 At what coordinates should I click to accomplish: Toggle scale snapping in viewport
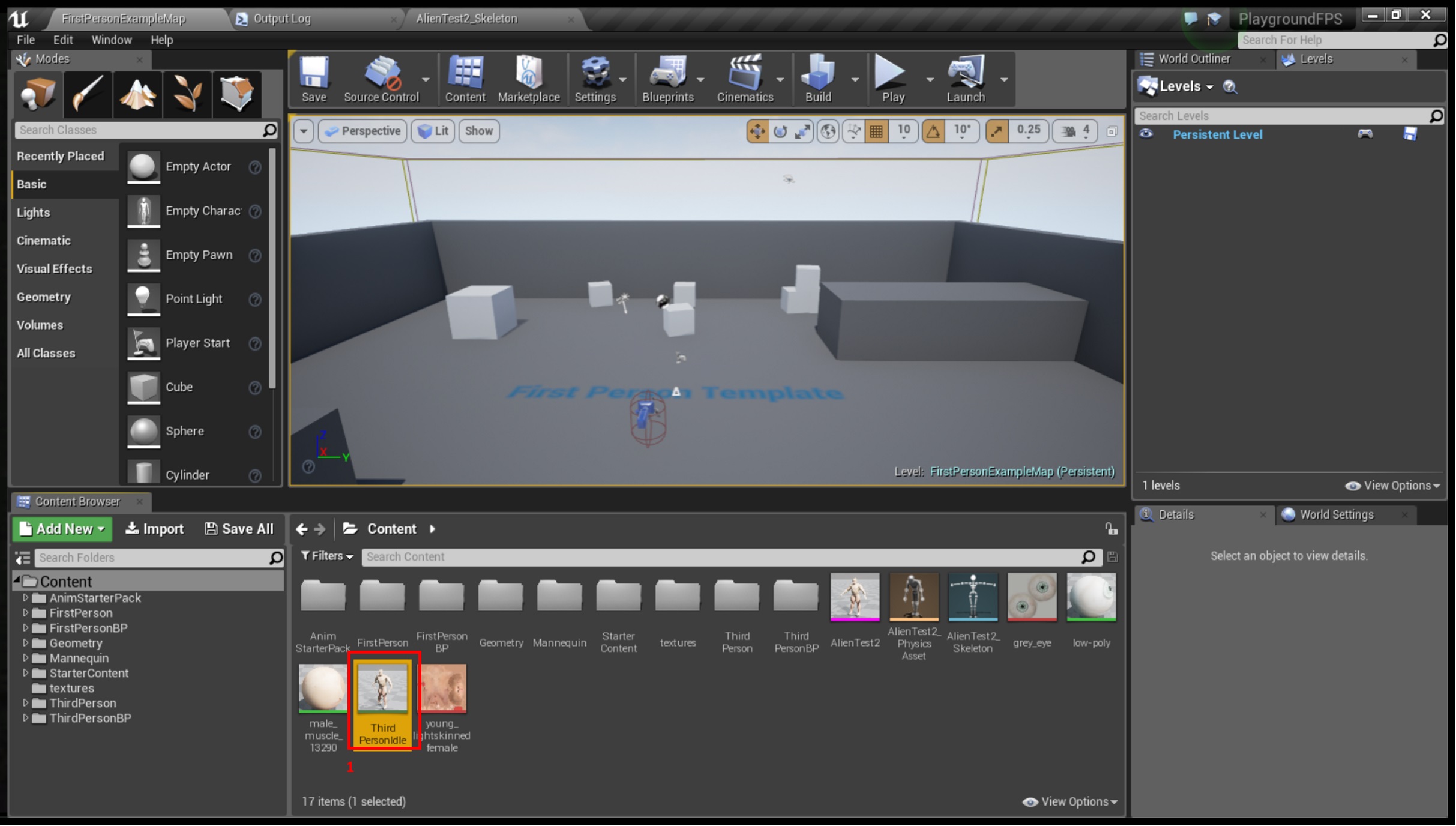point(996,131)
